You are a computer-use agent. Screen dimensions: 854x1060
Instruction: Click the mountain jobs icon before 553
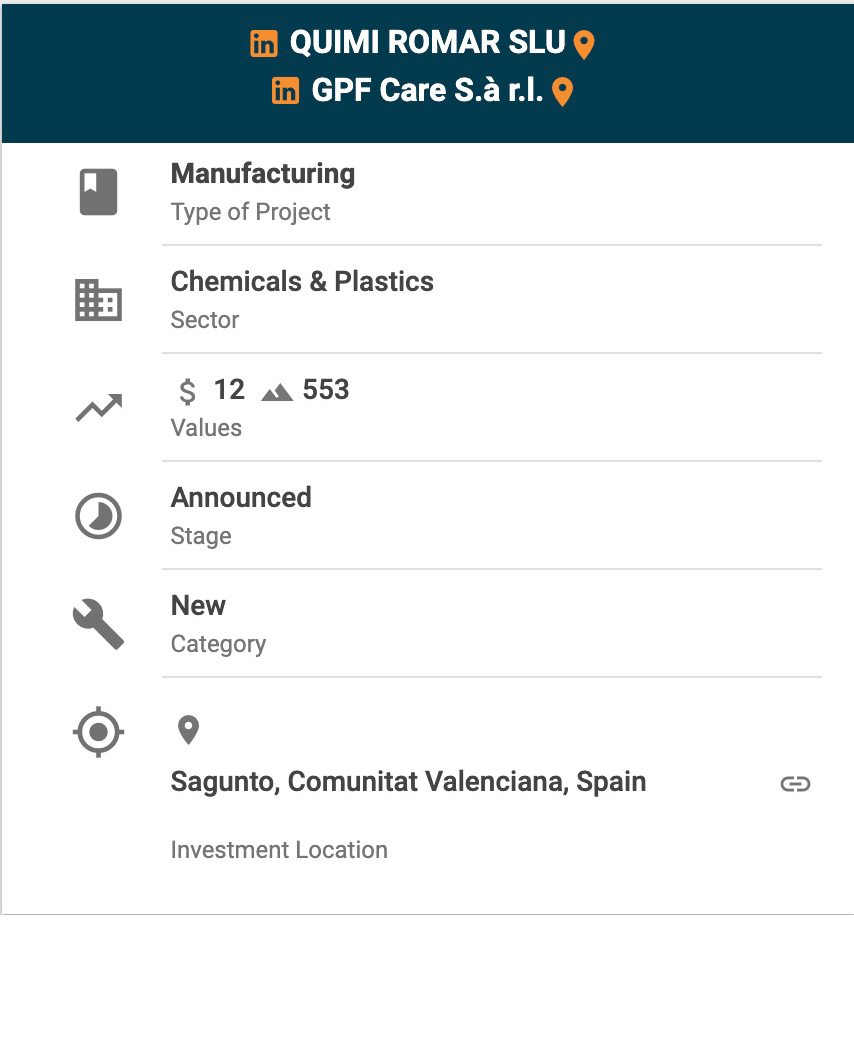(x=277, y=392)
